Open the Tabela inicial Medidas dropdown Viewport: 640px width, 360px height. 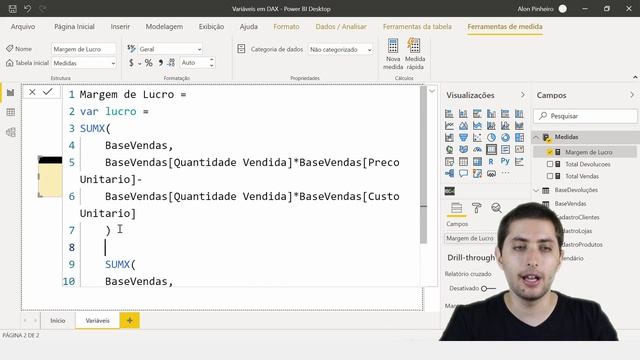click(84, 63)
